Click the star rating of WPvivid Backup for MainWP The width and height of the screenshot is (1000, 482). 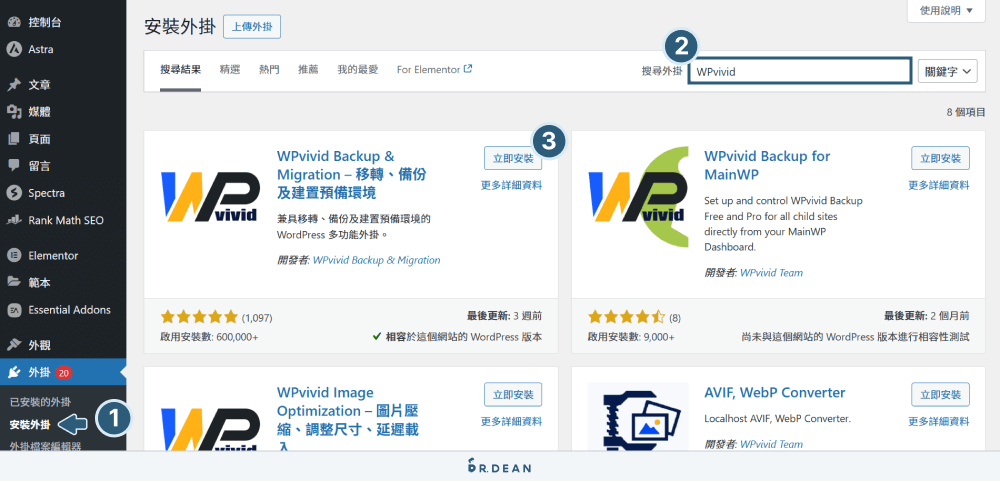coord(626,317)
